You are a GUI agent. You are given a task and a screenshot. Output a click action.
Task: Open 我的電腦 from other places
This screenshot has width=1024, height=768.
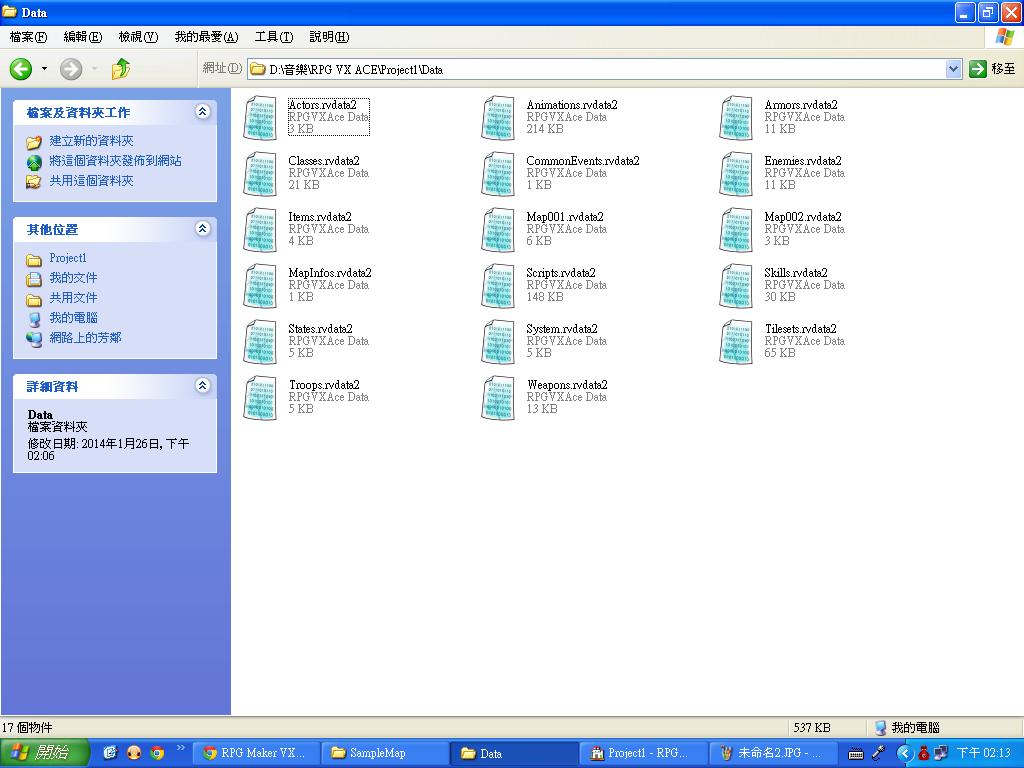(x=73, y=318)
